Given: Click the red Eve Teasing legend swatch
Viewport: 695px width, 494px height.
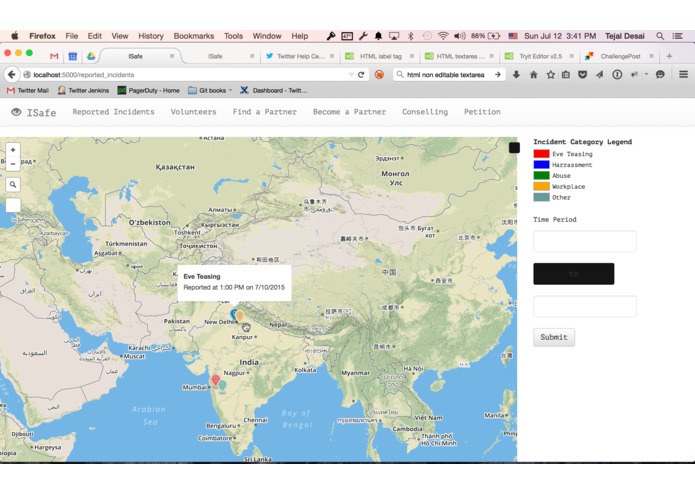Looking at the screenshot, I should pos(541,154).
